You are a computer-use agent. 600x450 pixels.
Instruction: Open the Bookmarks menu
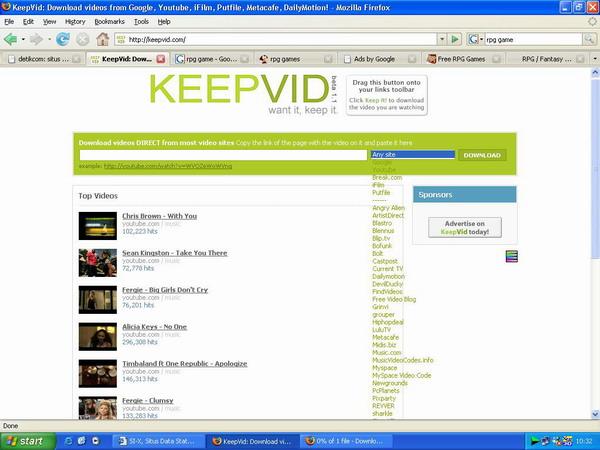click(109, 22)
